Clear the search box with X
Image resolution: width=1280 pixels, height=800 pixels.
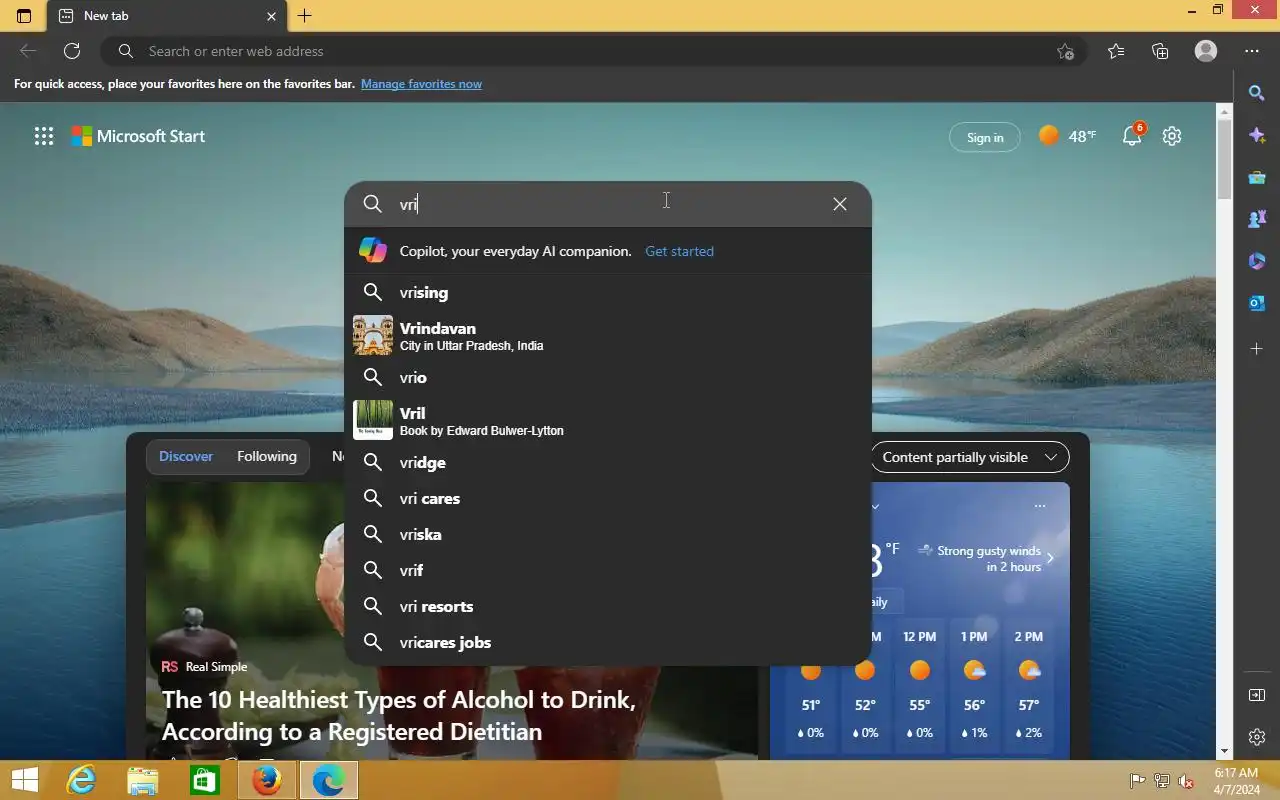pos(840,204)
